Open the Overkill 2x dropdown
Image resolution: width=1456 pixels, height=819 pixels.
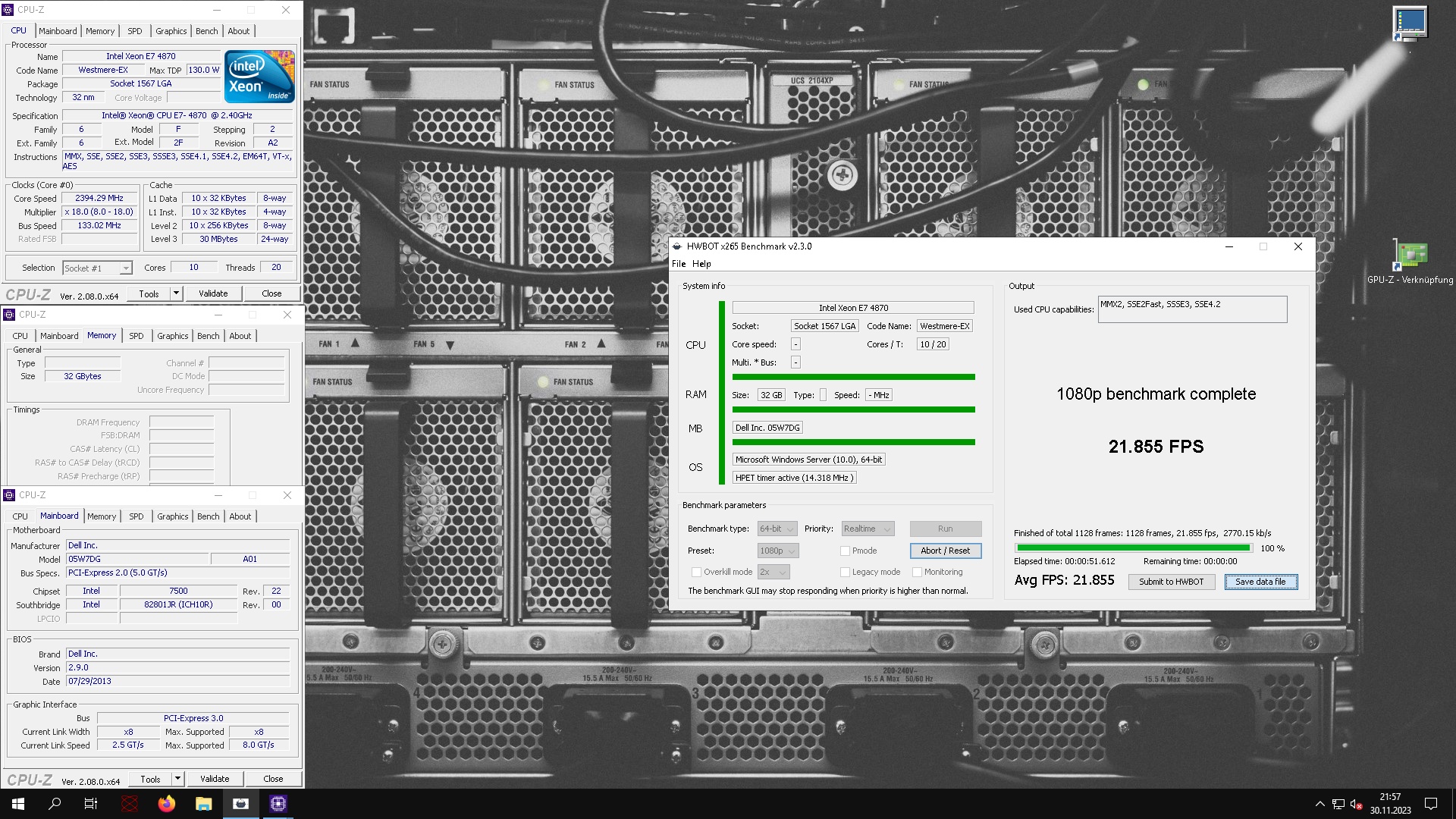[x=773, y=573]
